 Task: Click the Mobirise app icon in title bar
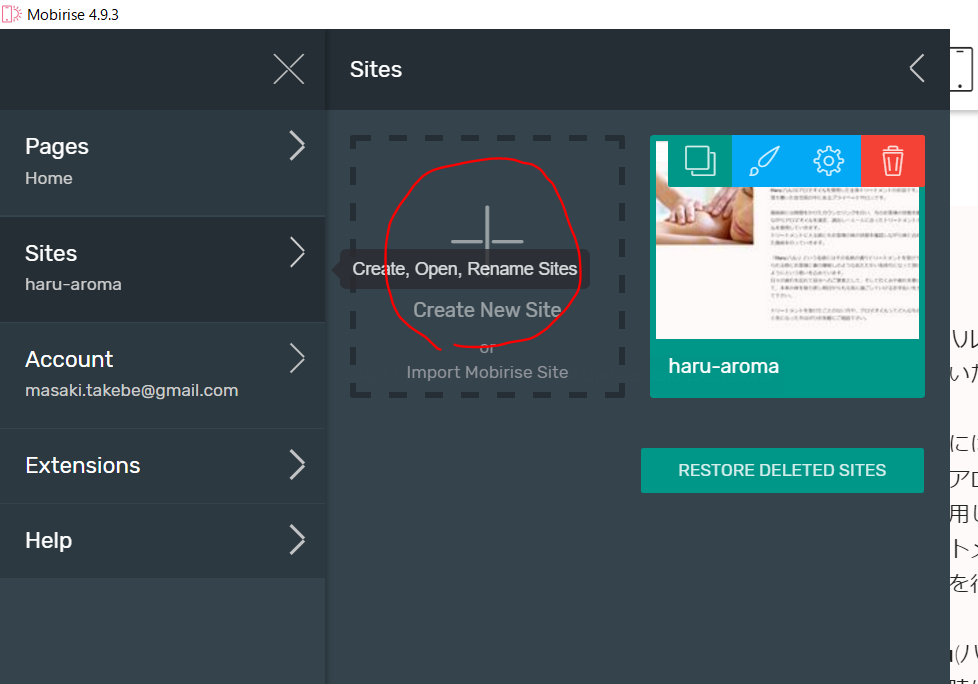coord(11,14)
